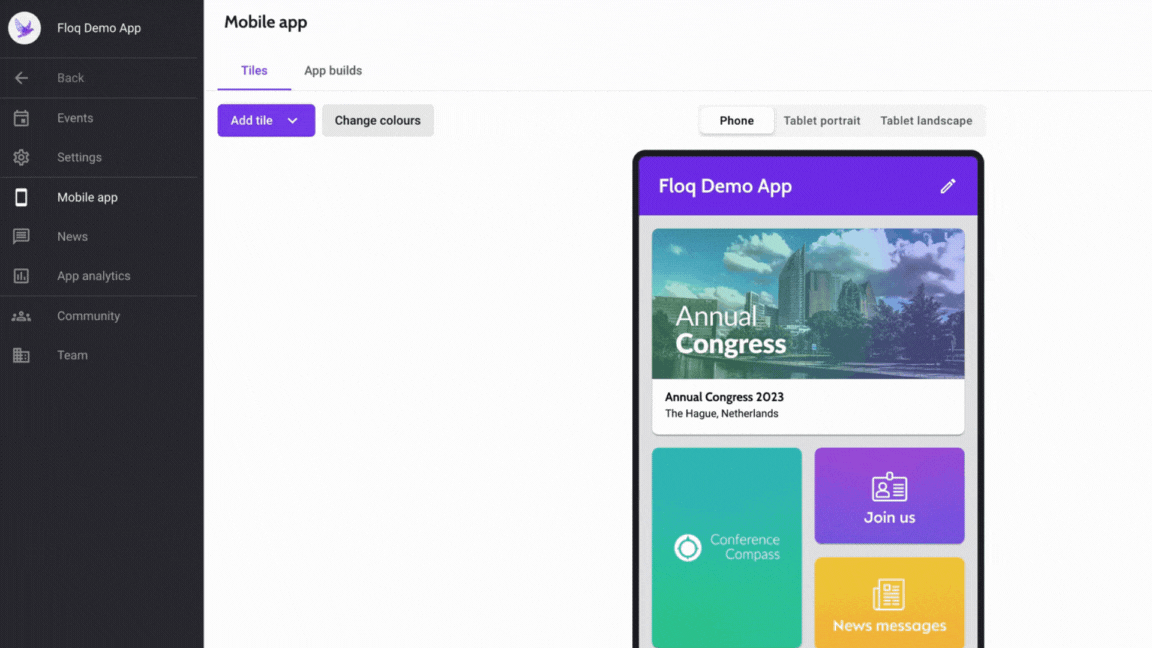Click the back arrow icon in sidebar

(21, 78)
